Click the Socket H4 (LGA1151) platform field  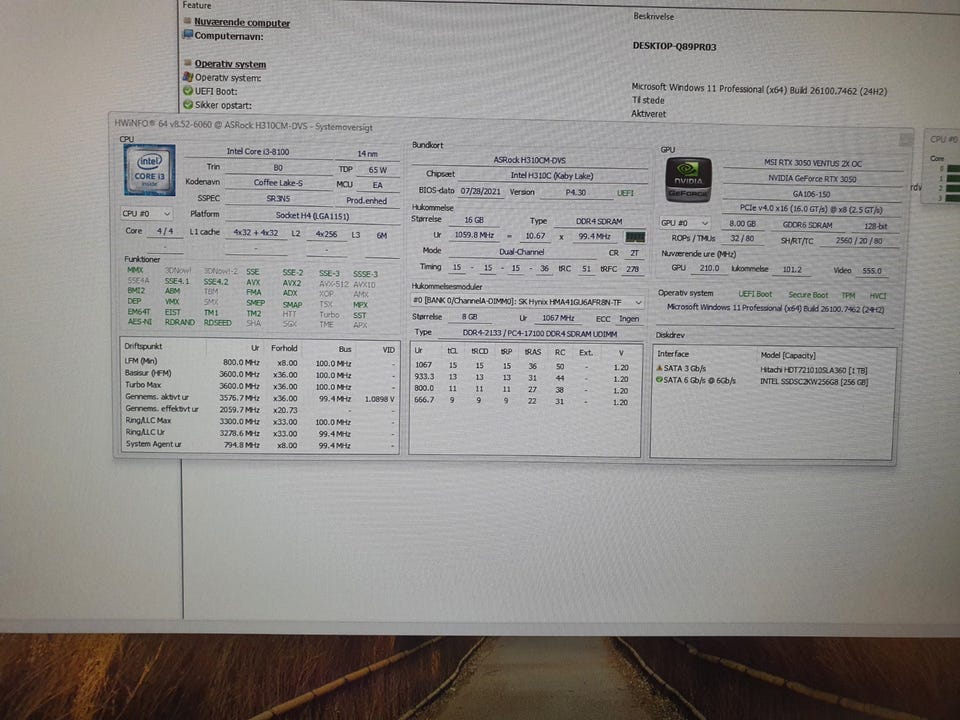312,216
